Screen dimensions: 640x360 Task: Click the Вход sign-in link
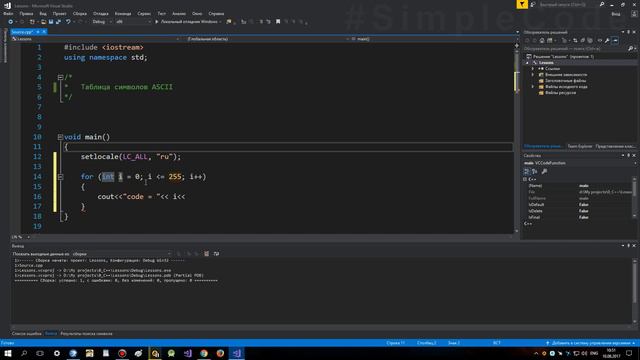click(616, 13)
